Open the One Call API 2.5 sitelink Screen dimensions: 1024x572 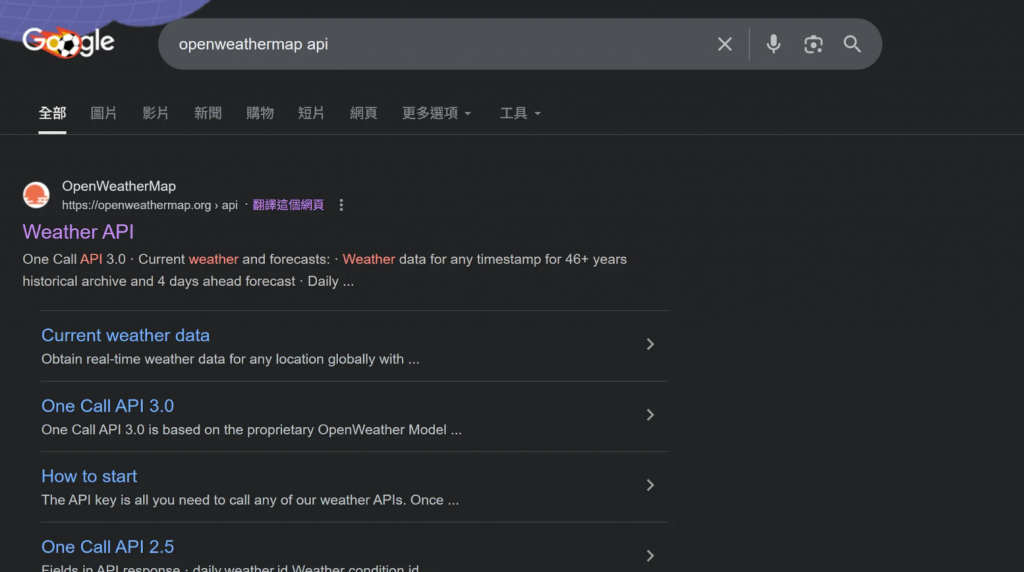point(108,547)
